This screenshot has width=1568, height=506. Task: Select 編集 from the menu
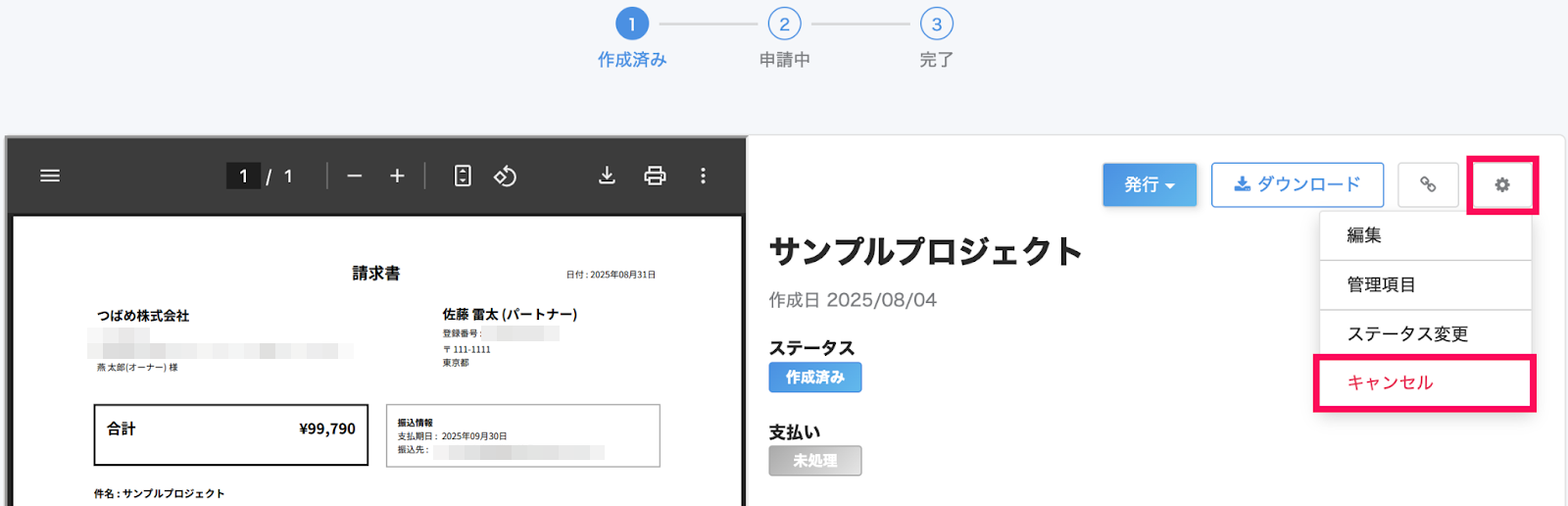(1425, 235)
